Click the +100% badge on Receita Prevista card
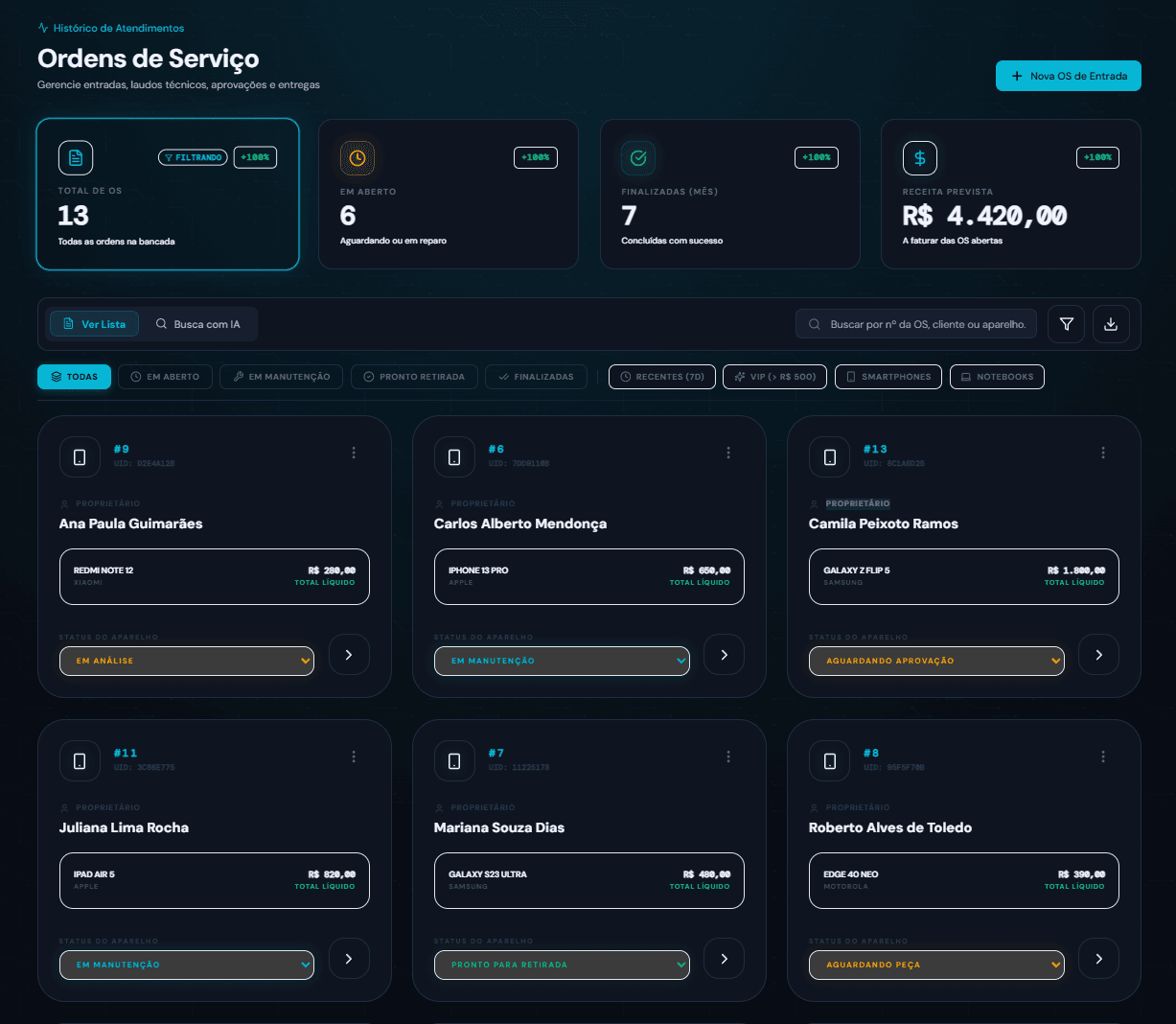This screenshot has height=1024, width=1176. pos(1098,157)
